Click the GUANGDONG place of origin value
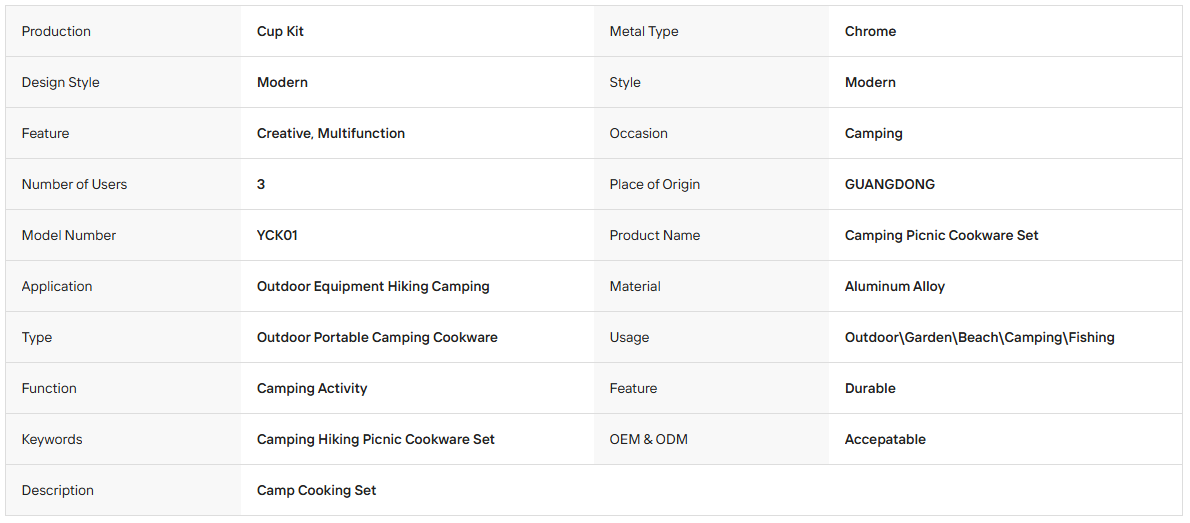Image resolution: width=1190 pixels, height=523 pixels. pyautogui.click(x=889, y=184)
